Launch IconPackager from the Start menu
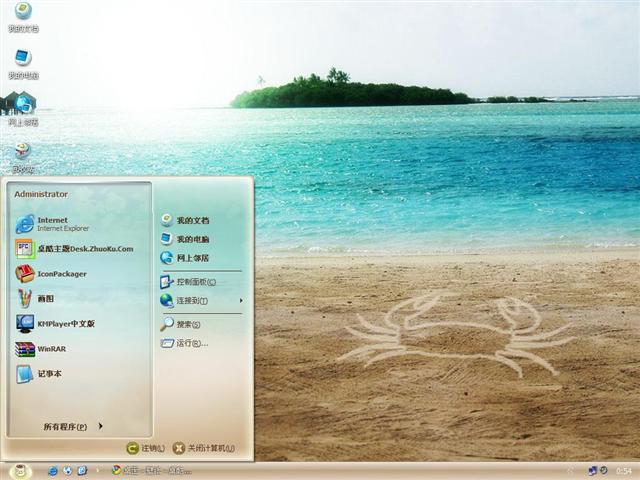Image resolution: width=640 pixels, height=480 pixels. 60,274
